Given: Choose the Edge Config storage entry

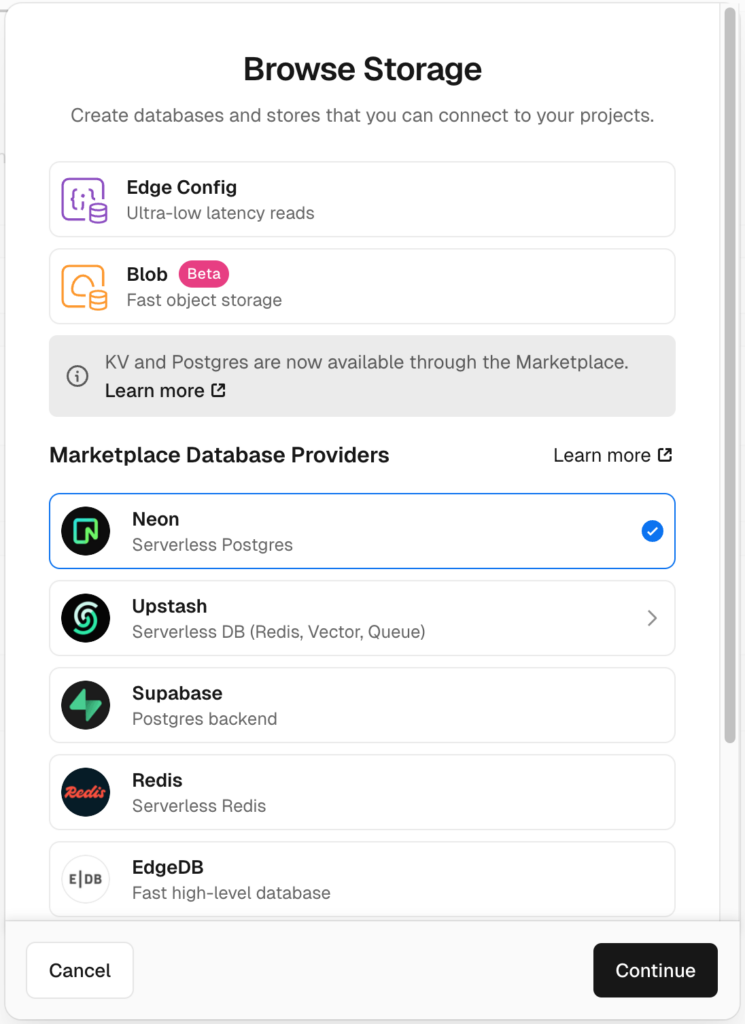Looking at the screenshot, I should point(362,200).
